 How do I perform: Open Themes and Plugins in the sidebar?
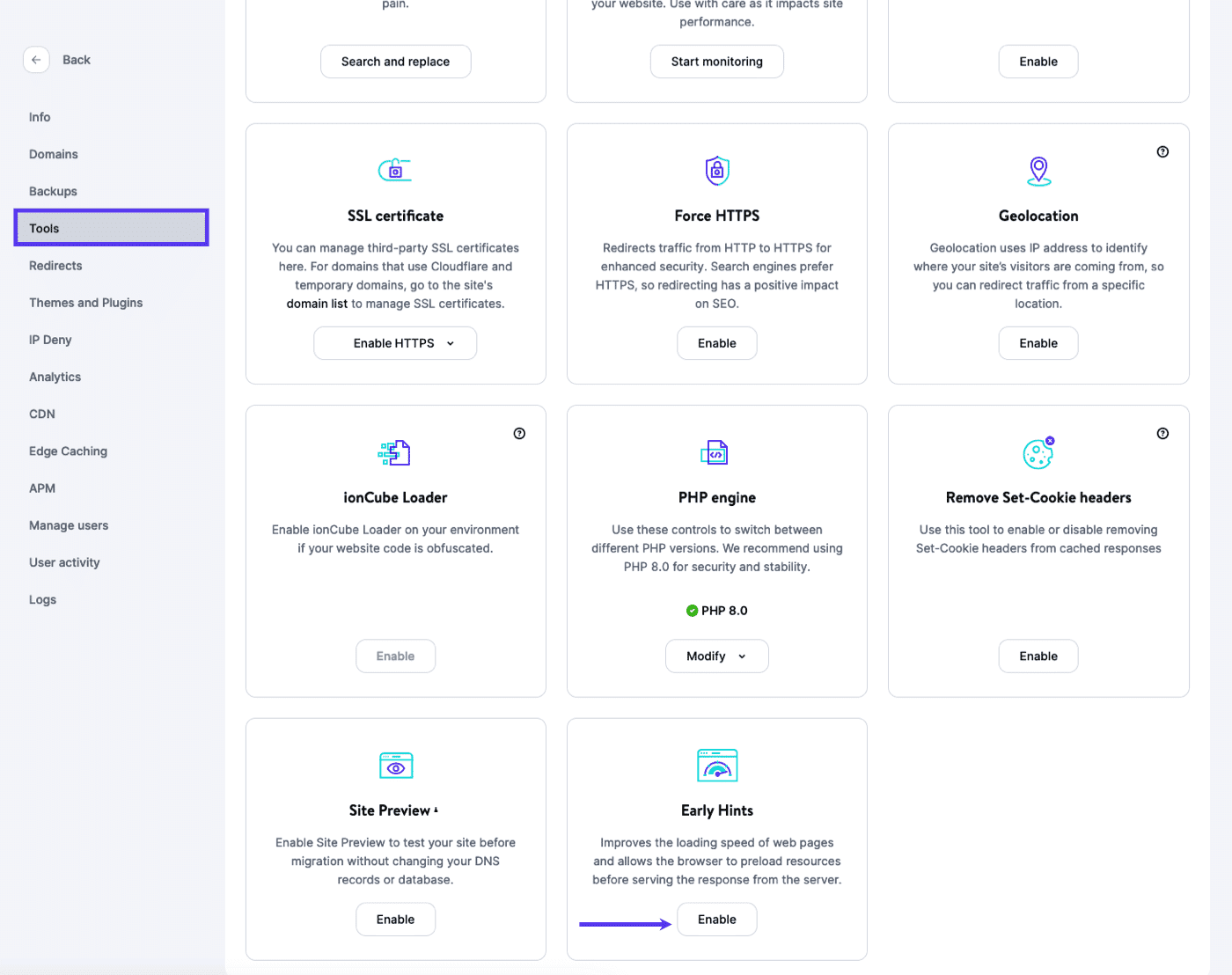click(x=85, y=302)
